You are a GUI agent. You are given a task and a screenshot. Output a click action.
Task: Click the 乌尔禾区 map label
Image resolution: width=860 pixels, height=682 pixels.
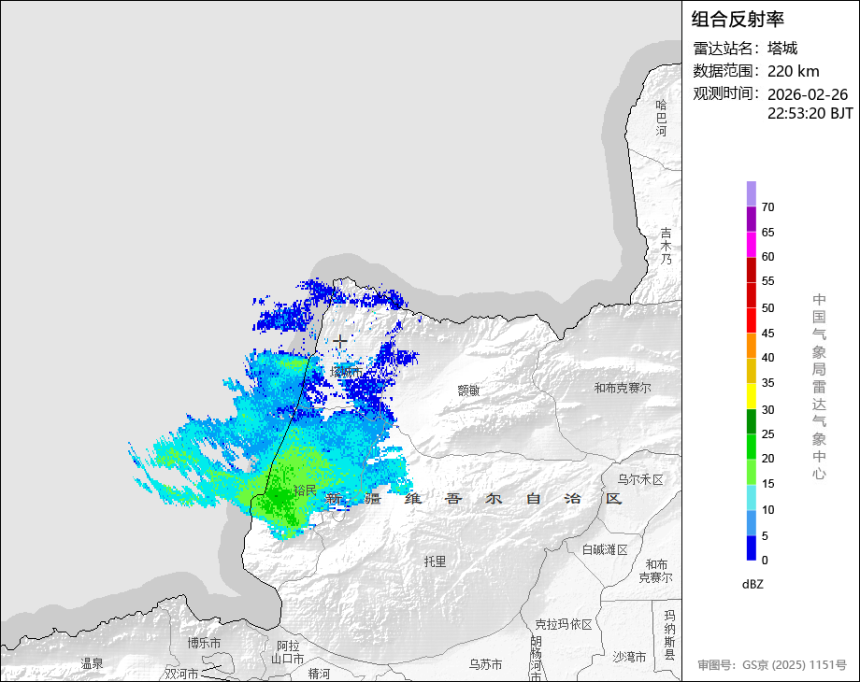click(641, 480)
